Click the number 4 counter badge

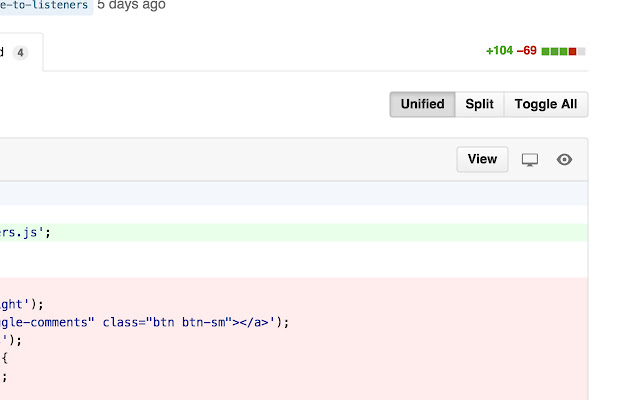pos(20,53)
